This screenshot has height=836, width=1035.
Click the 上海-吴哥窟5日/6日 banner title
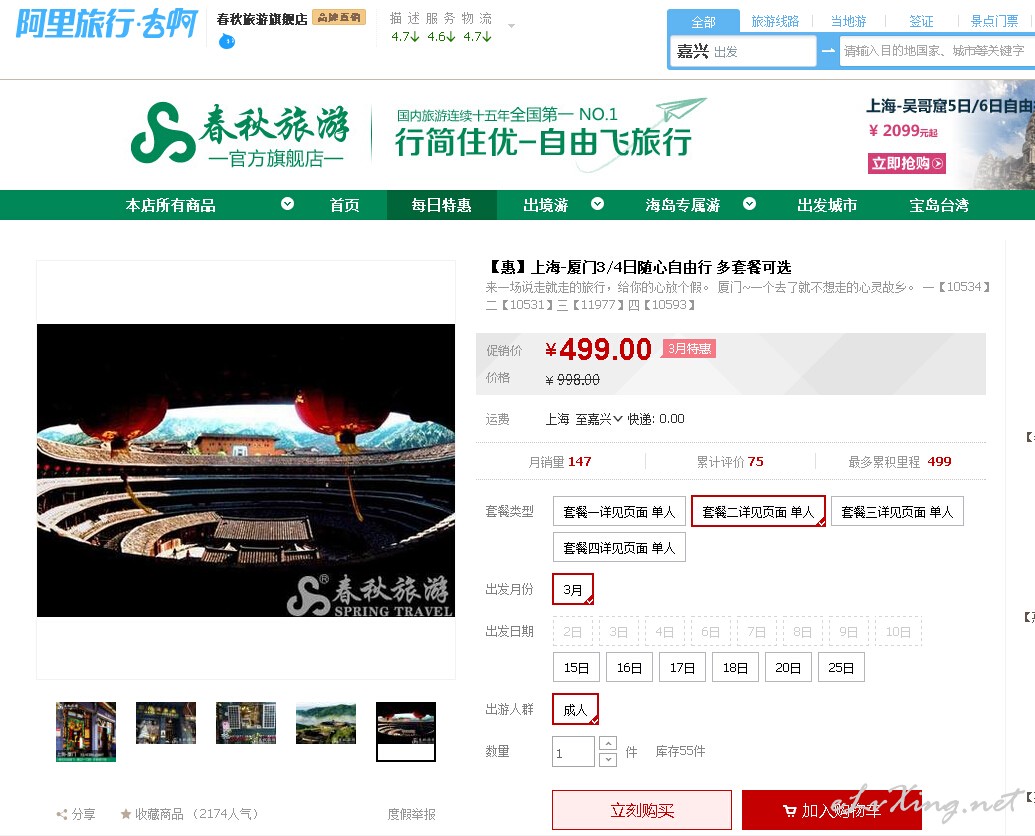coord(951,106)
